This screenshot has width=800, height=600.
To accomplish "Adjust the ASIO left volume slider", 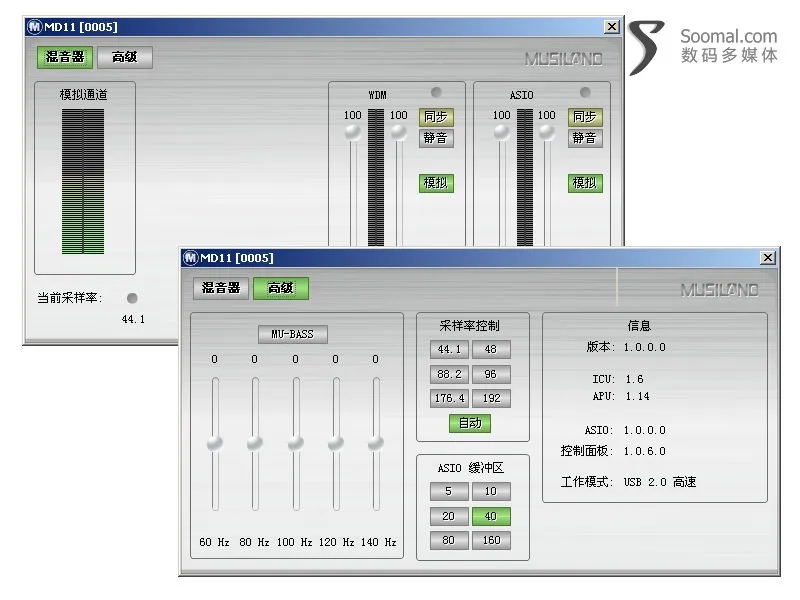I will (x=502, y=133).
